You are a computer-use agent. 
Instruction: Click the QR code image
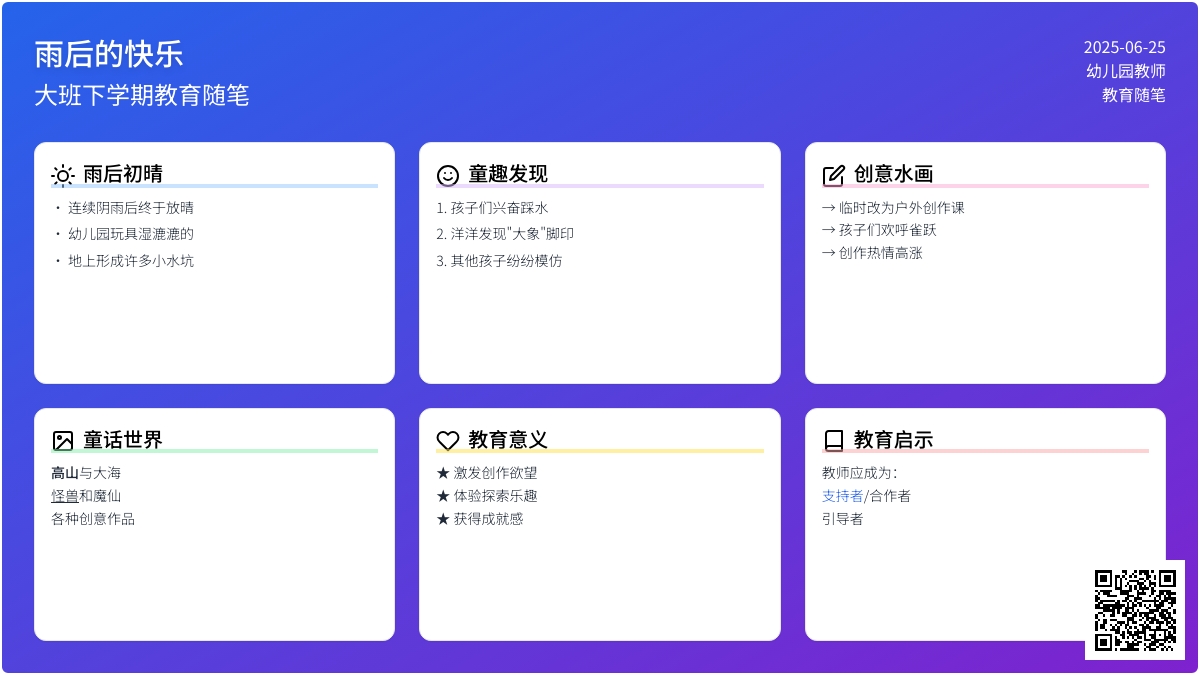tap(1135, 610)
